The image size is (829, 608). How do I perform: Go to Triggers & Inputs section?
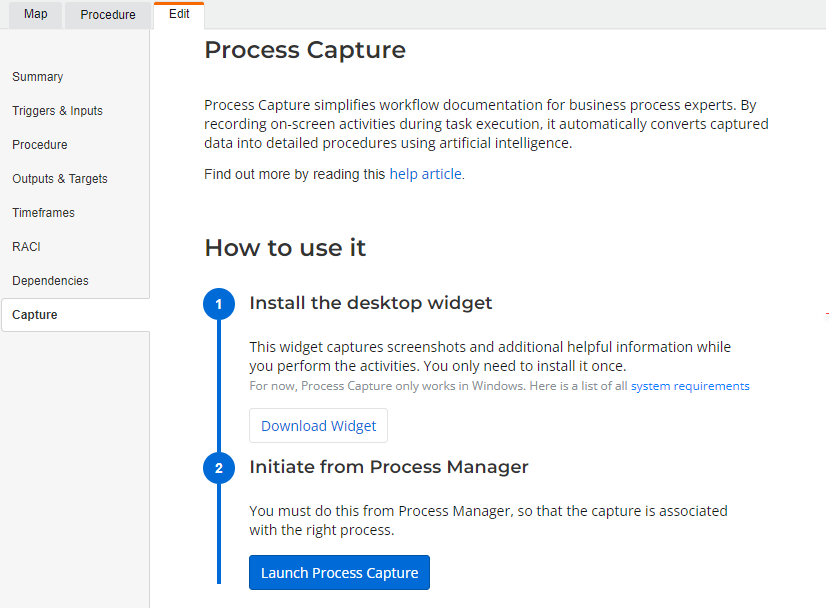tap(57, 110)
